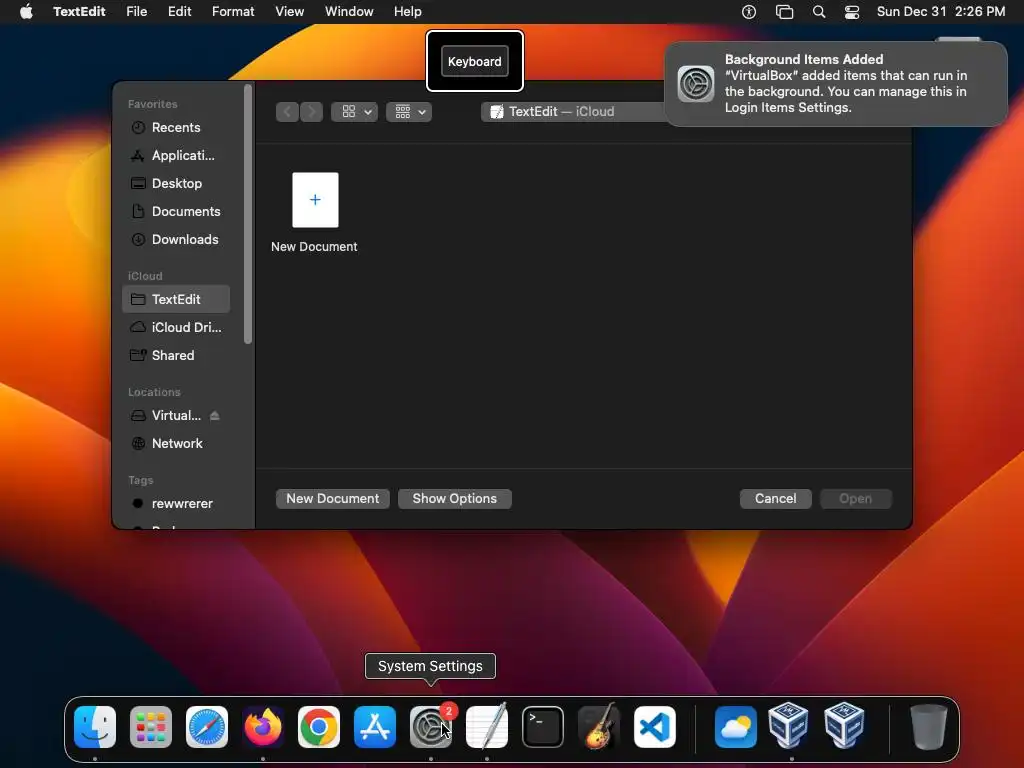Open Launchpad from the Dock
Image resolution: width=1024 pixels, height=768 pixels.
151,727
